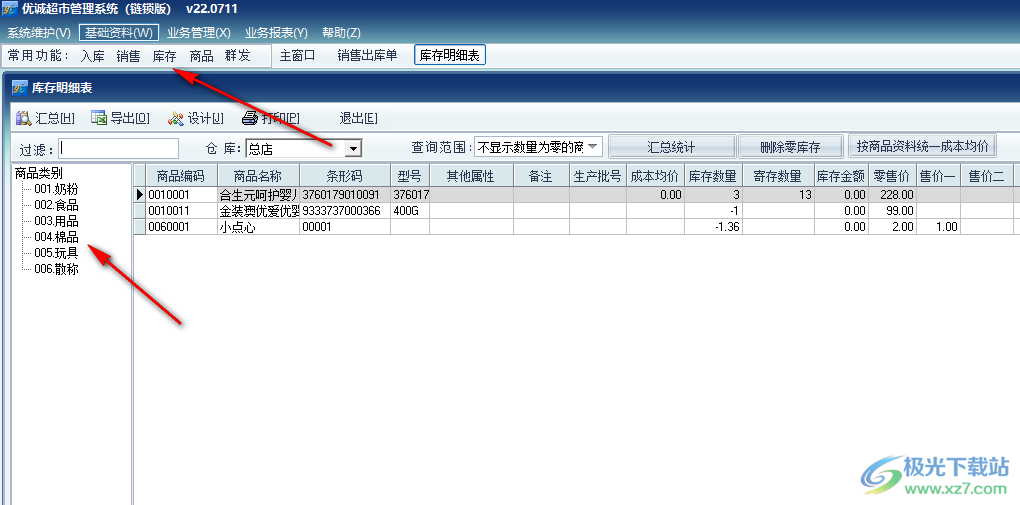
Task: Click the 销售 shortcut
Action: pyautogui.click(x=128, y=56)
